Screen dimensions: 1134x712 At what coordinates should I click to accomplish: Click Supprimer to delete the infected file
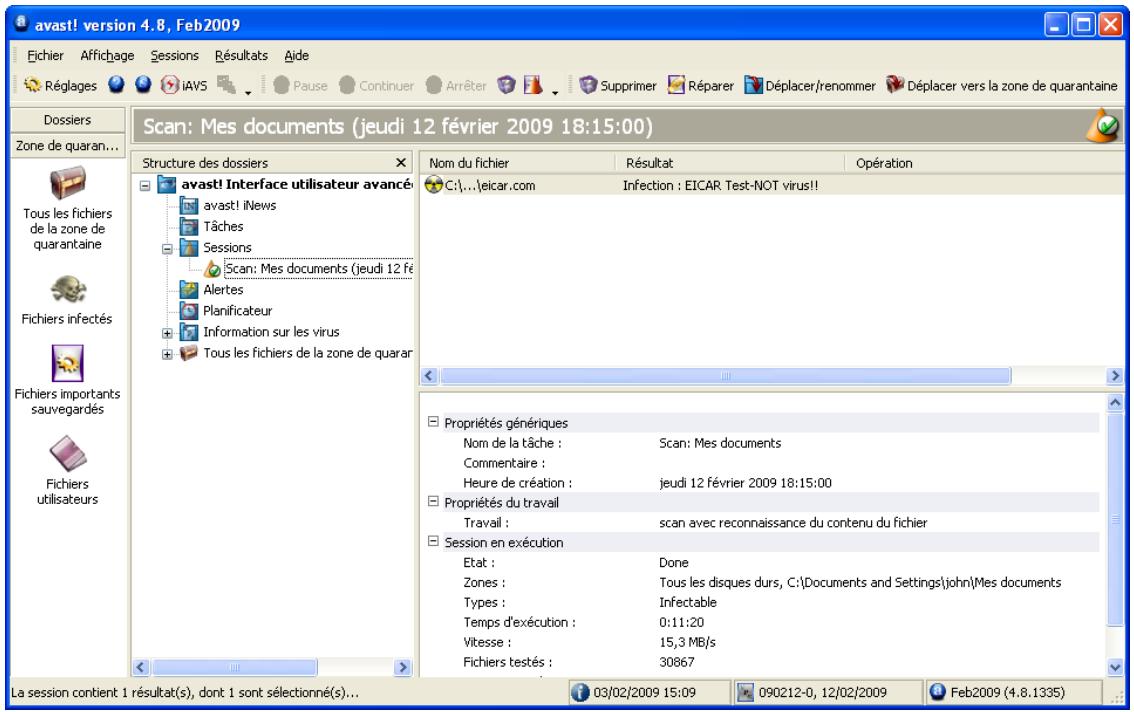click(x=618, y=85)
